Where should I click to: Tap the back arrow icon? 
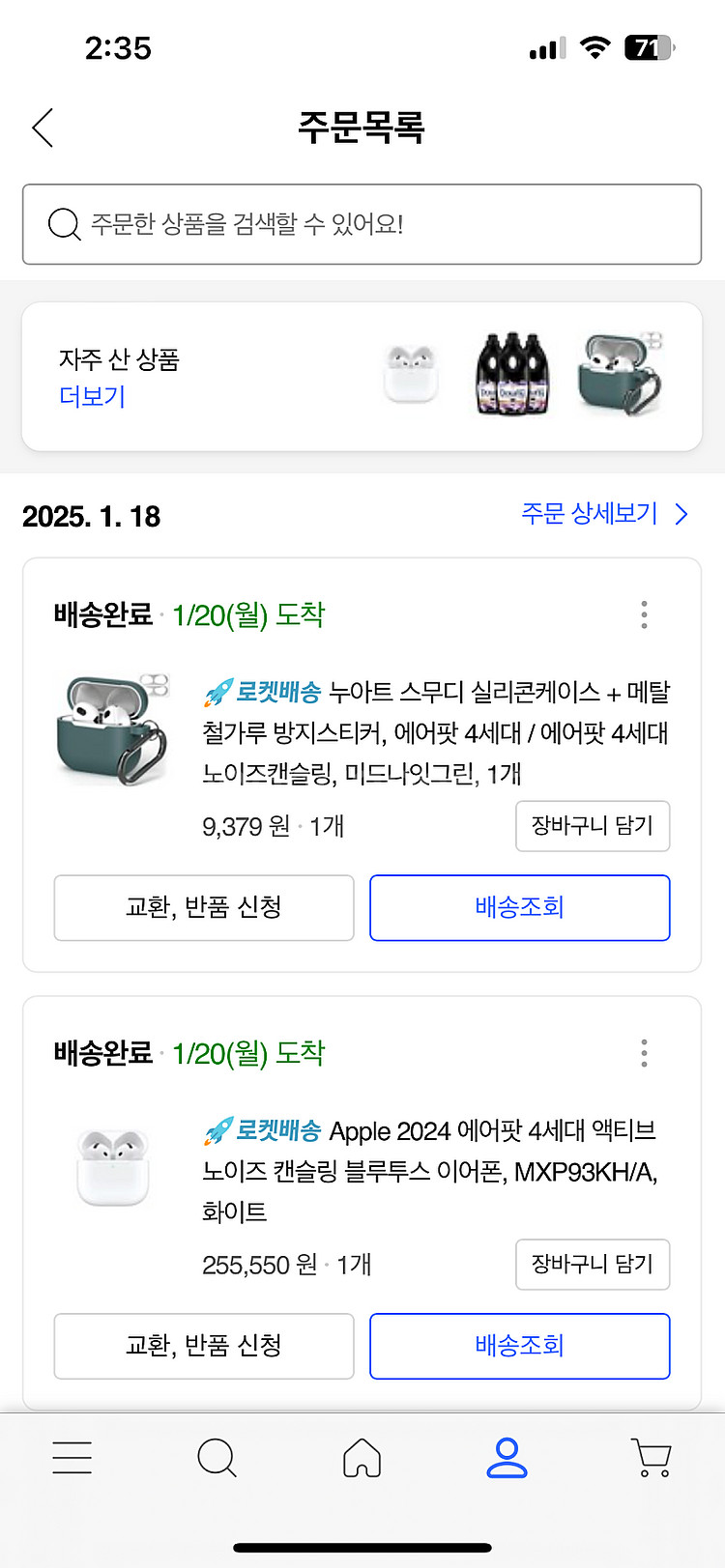pyautogui.click(x=43, y=128)
